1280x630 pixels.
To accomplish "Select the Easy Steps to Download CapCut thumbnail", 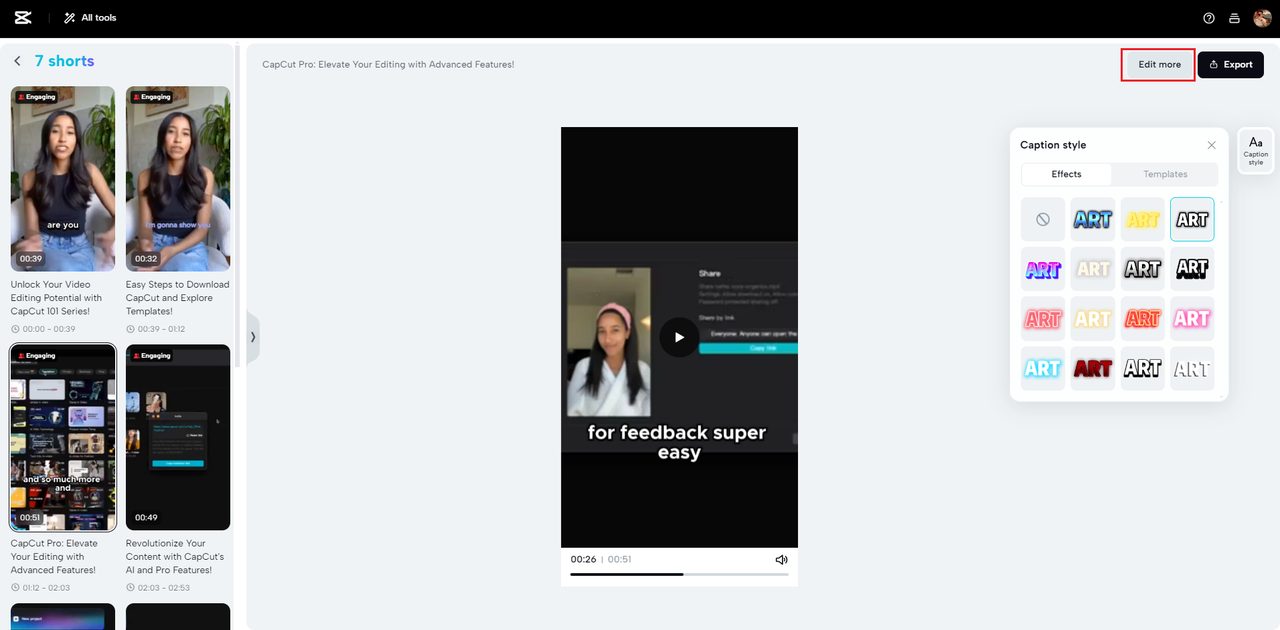I will click(x=178, y=179).
